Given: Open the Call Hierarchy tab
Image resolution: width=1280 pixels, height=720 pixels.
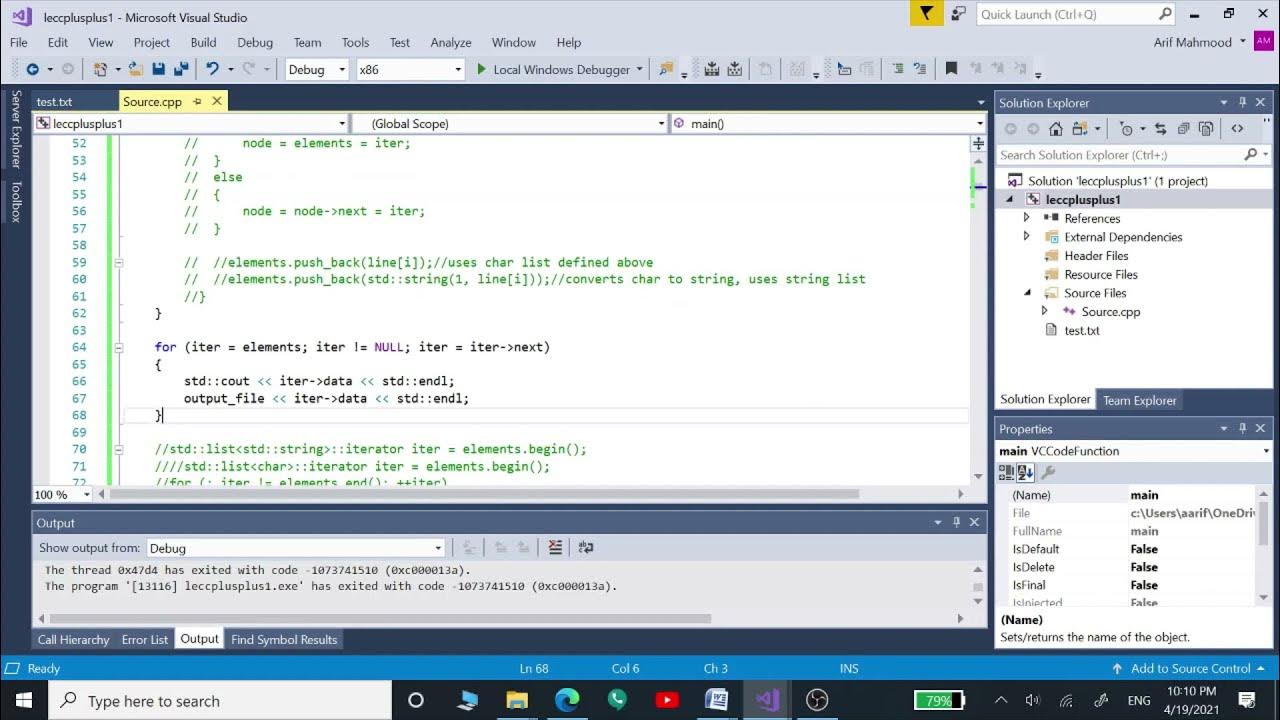Looking at the screenshot, I should click(75, 639).
